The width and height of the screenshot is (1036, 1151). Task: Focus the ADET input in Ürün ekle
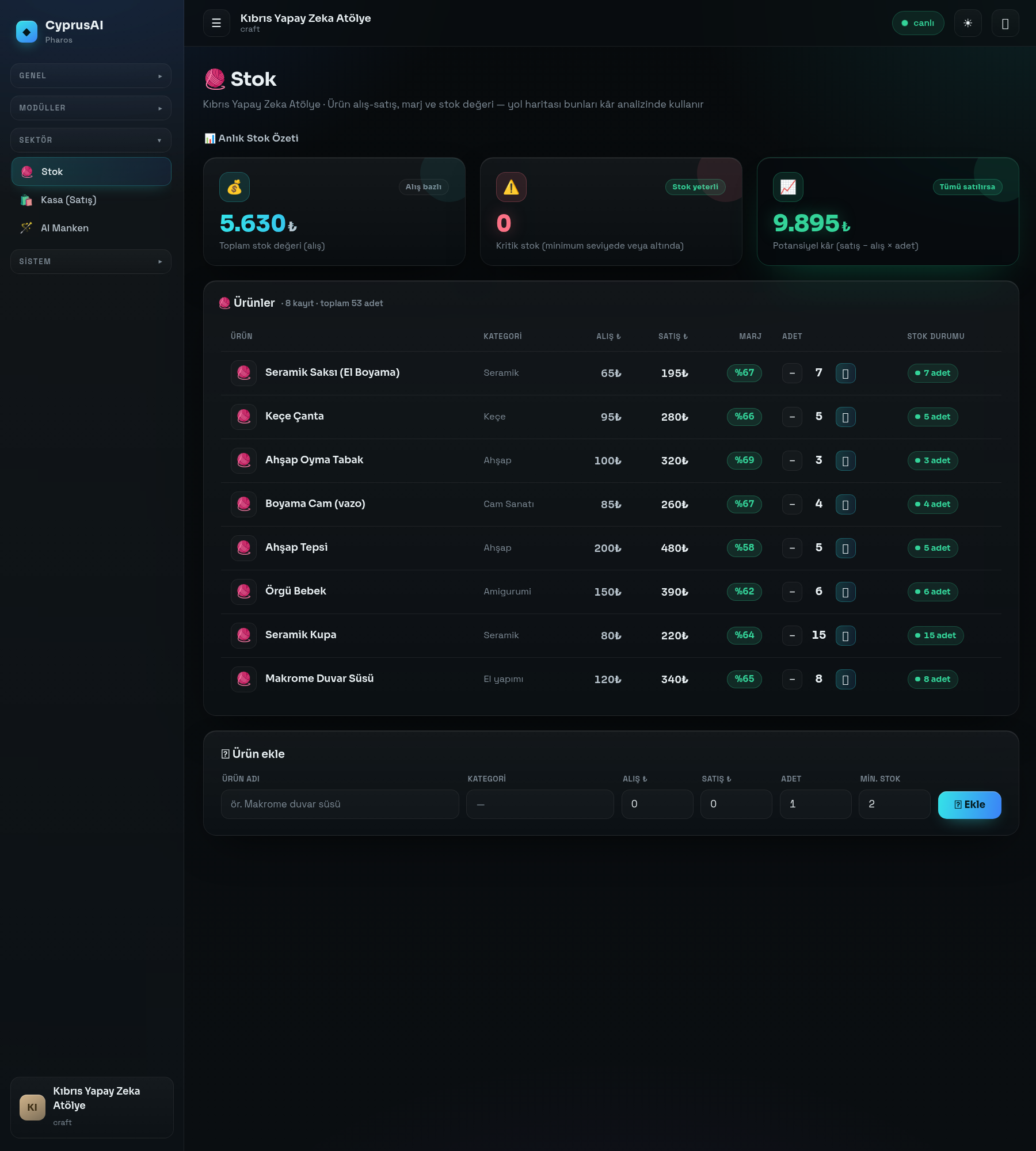click(816, 804)
